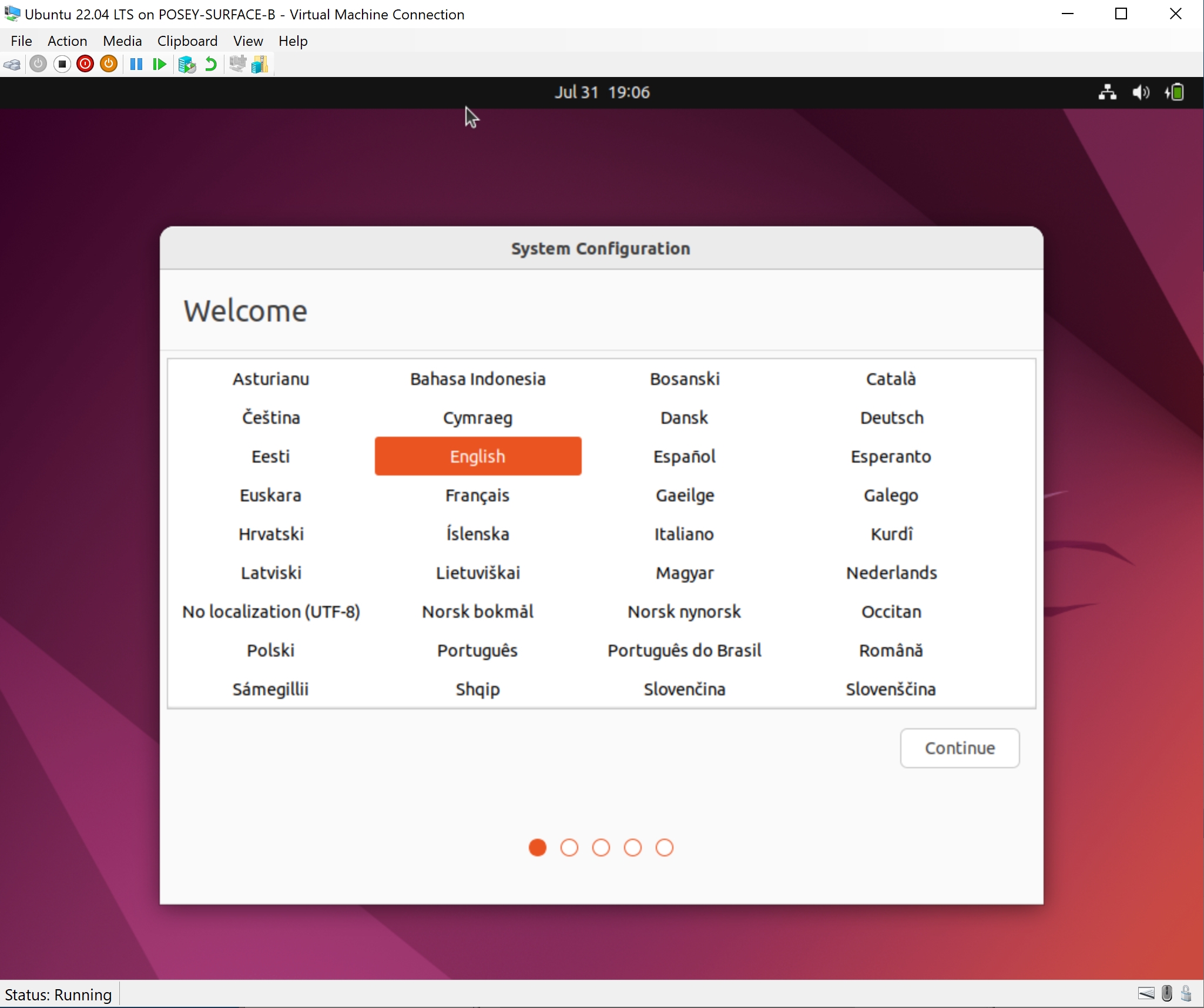Shut down the VM via red power icon

click(x=85, y=64)
